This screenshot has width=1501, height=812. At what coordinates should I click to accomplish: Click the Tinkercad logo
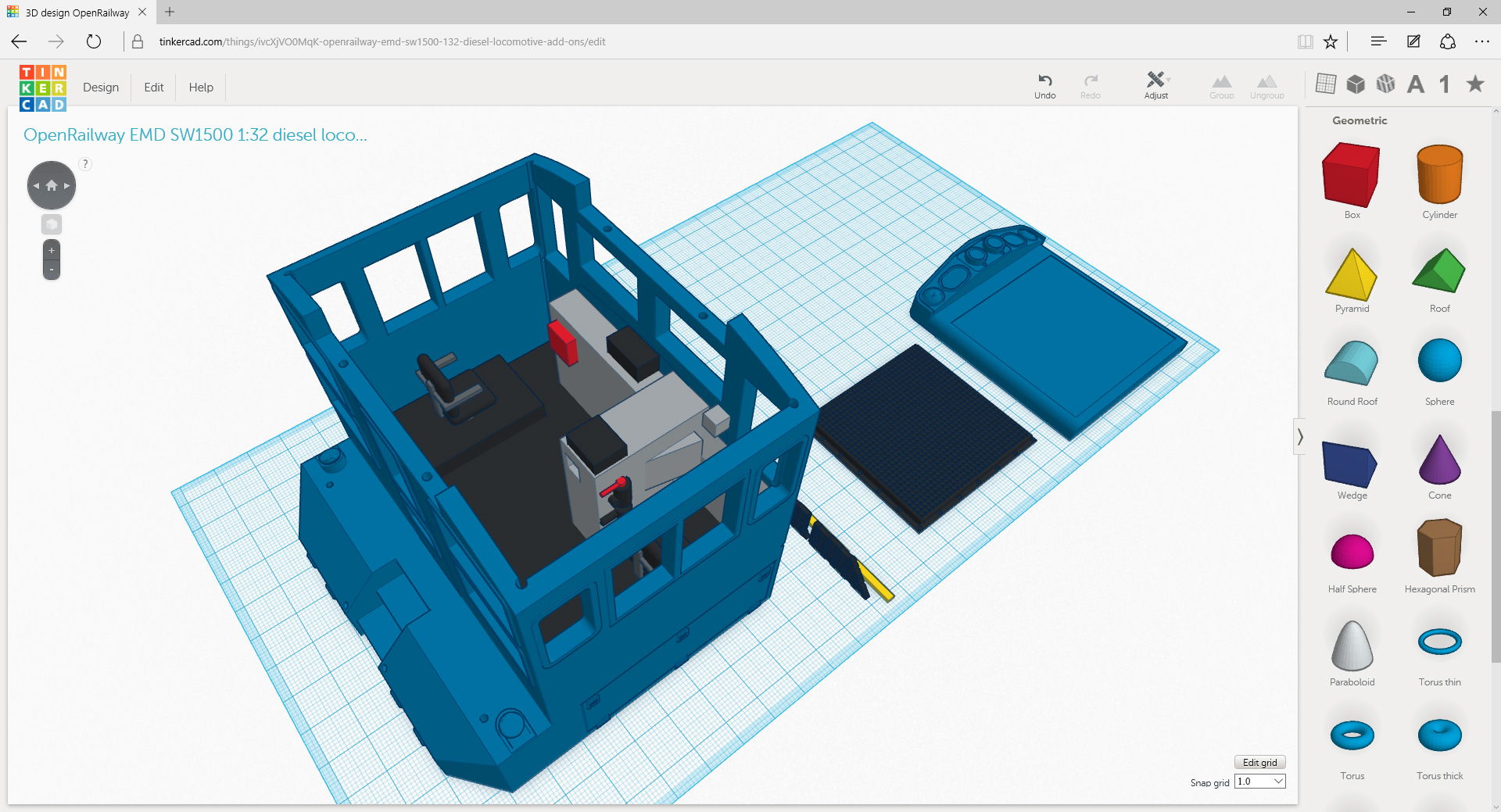43,88
